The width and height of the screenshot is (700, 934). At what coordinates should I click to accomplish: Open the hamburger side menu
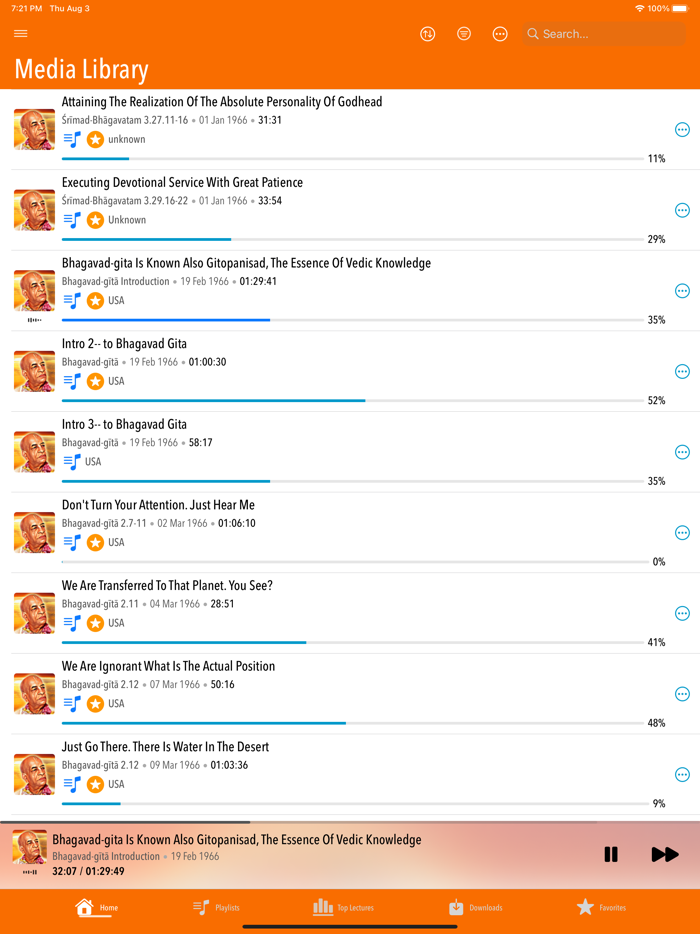(21, 33)
